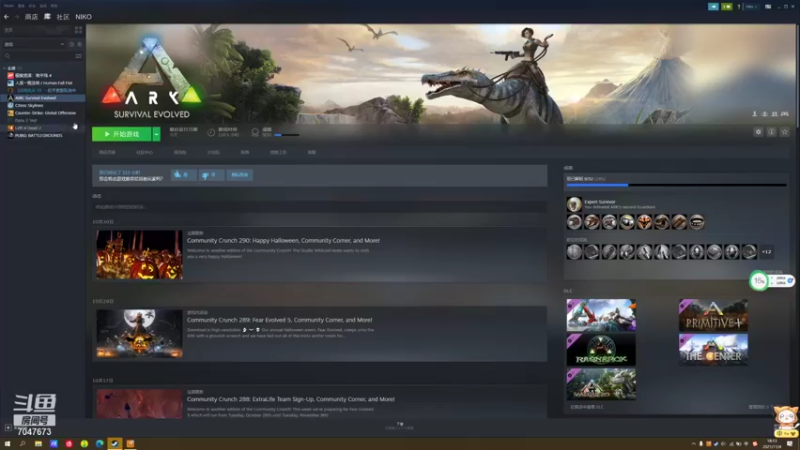Click the Halloween pumpkins news thumbnail

139,255
